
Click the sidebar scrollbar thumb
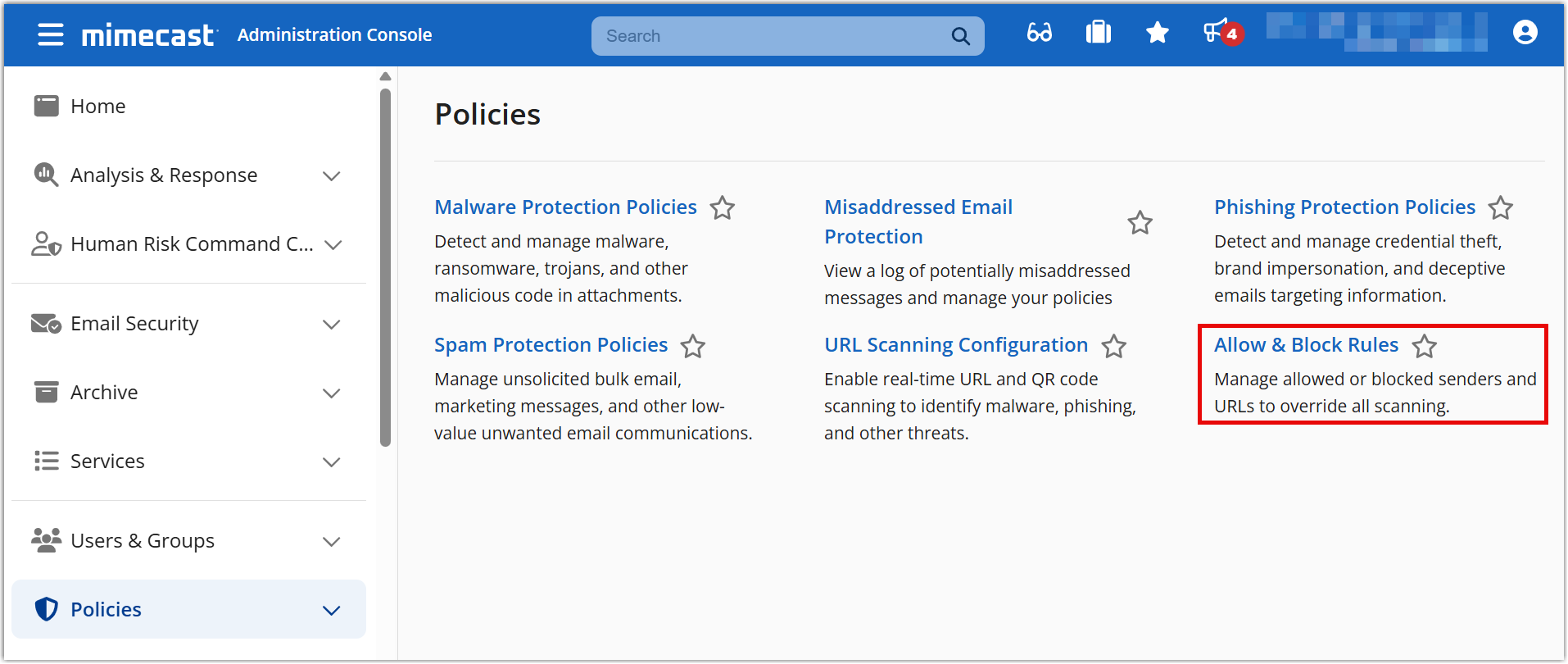pyautogui.click(x=386, y=267)
